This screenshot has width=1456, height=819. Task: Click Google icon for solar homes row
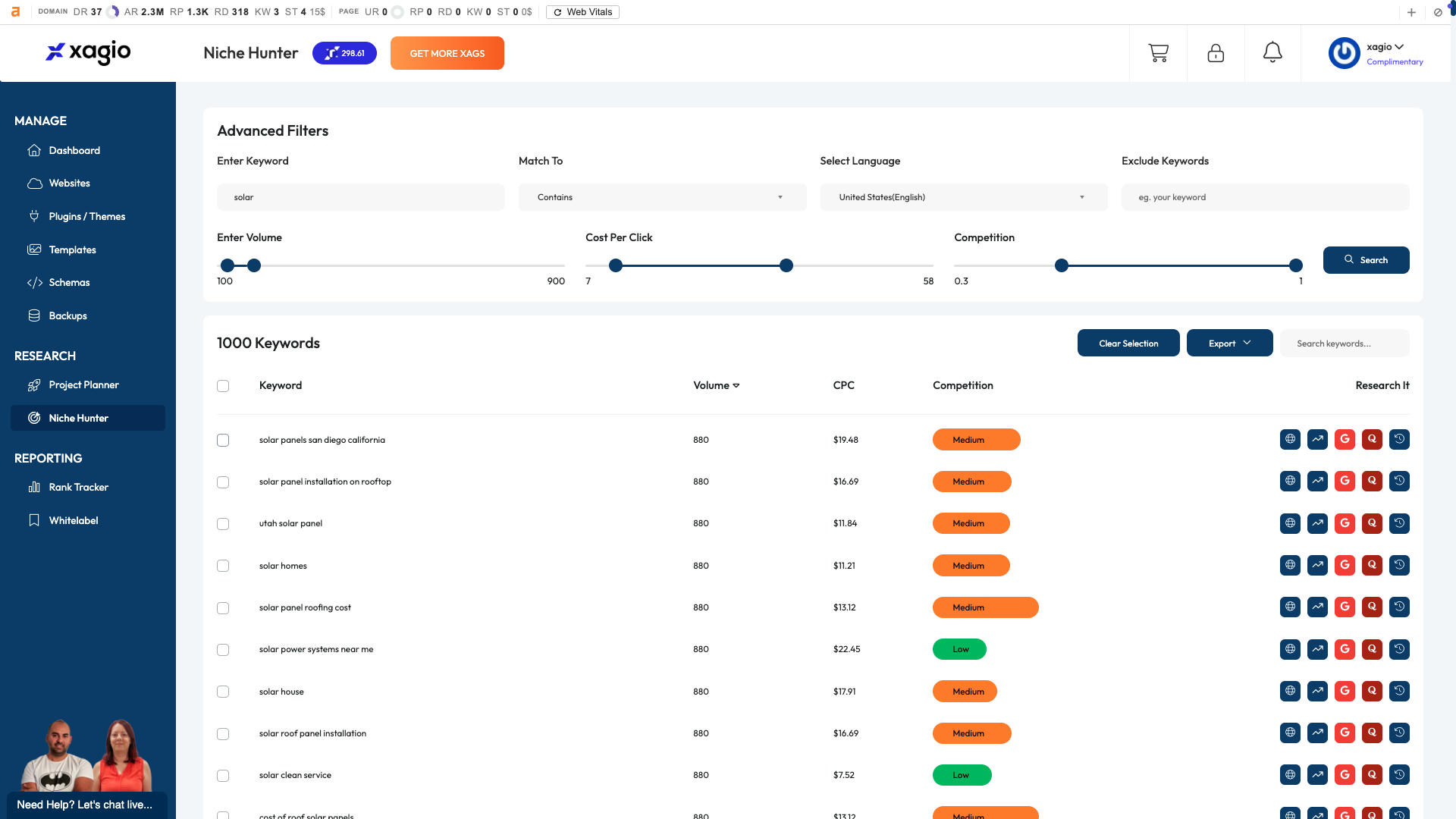(x=1345, y=565)
